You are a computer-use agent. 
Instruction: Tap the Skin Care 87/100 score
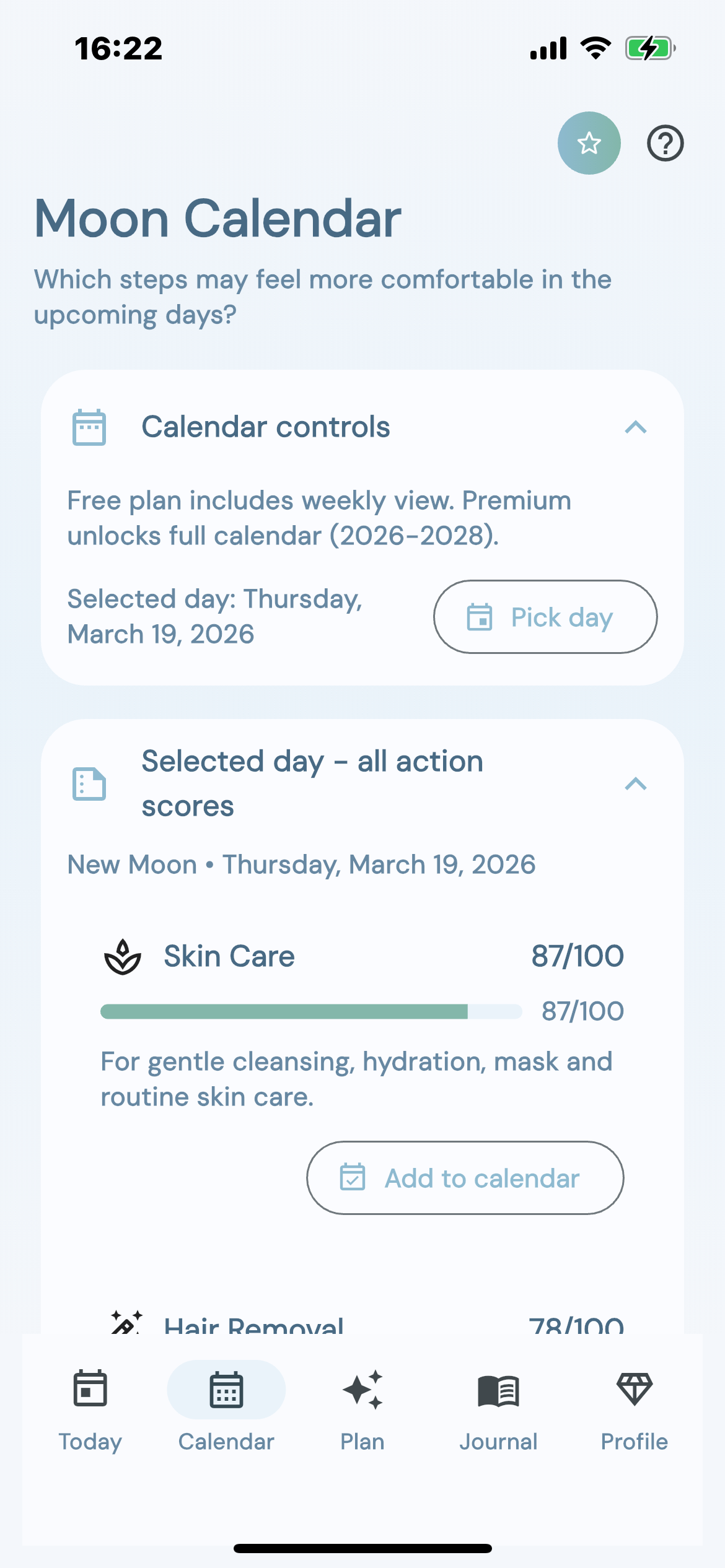click(578, 956)
